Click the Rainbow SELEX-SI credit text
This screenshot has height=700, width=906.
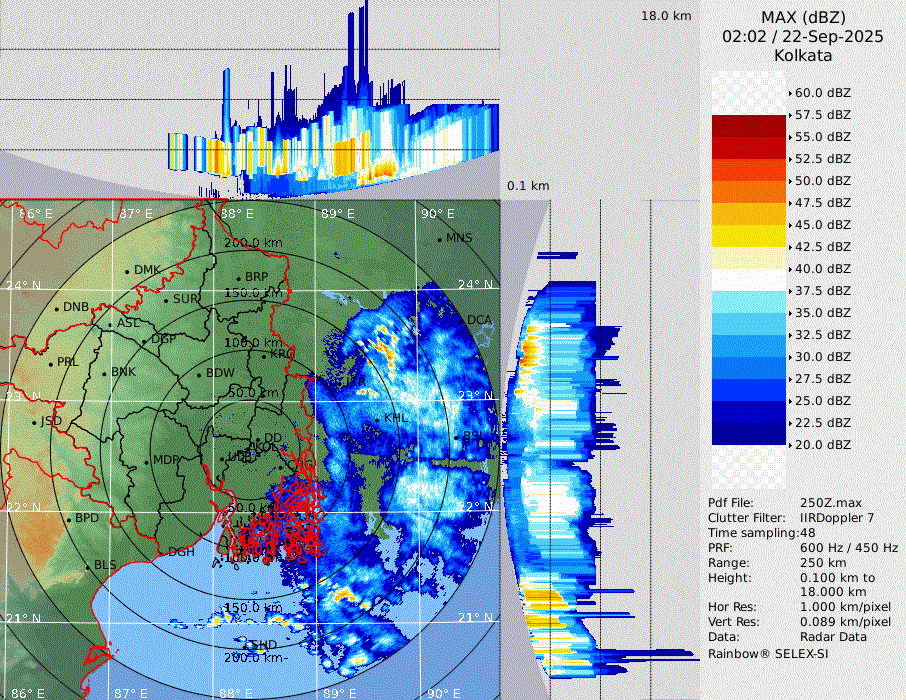(768, 653)
